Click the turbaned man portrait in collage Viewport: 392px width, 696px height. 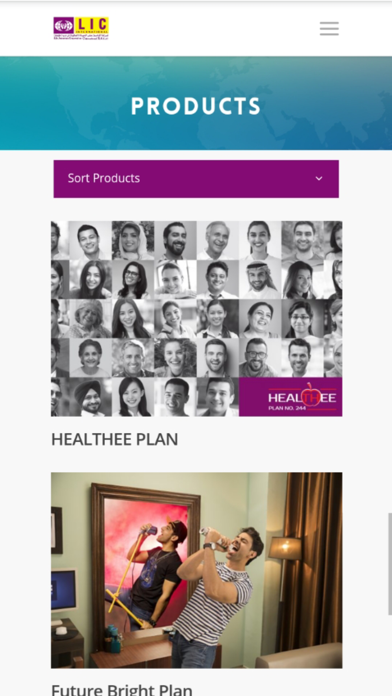(x=91, y=397)
